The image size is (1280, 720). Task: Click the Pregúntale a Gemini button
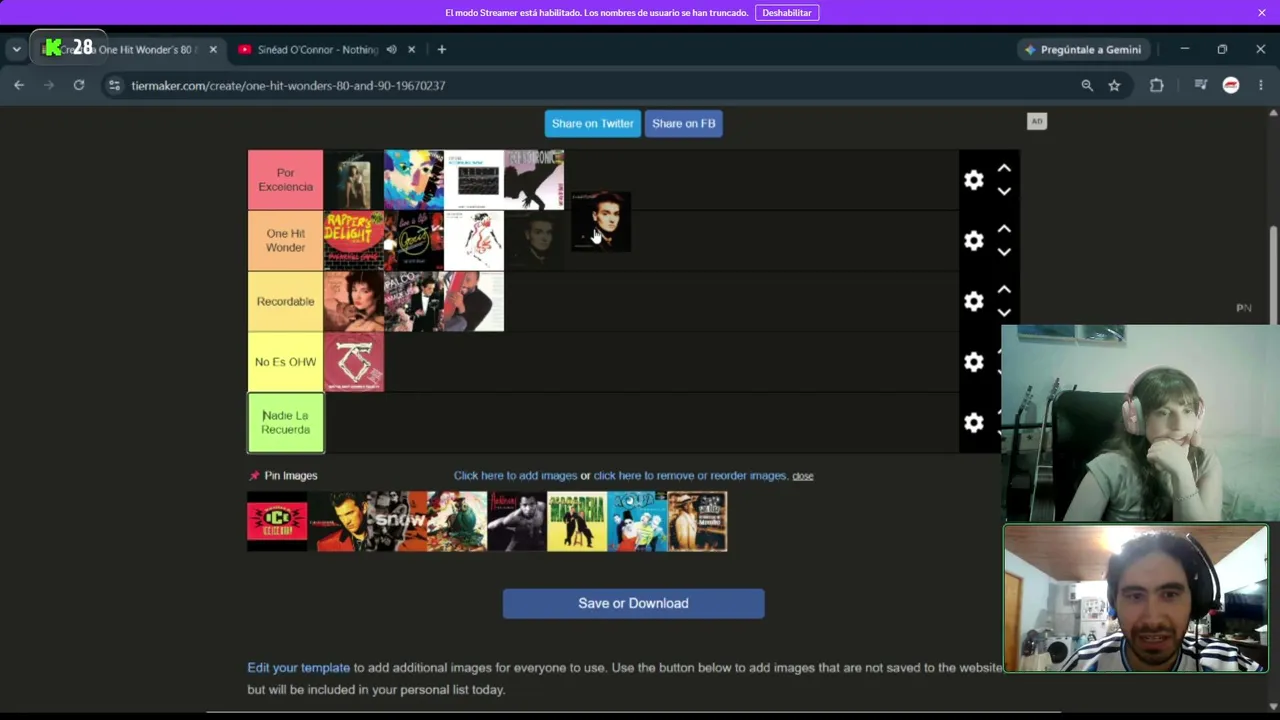(1083, 50)
